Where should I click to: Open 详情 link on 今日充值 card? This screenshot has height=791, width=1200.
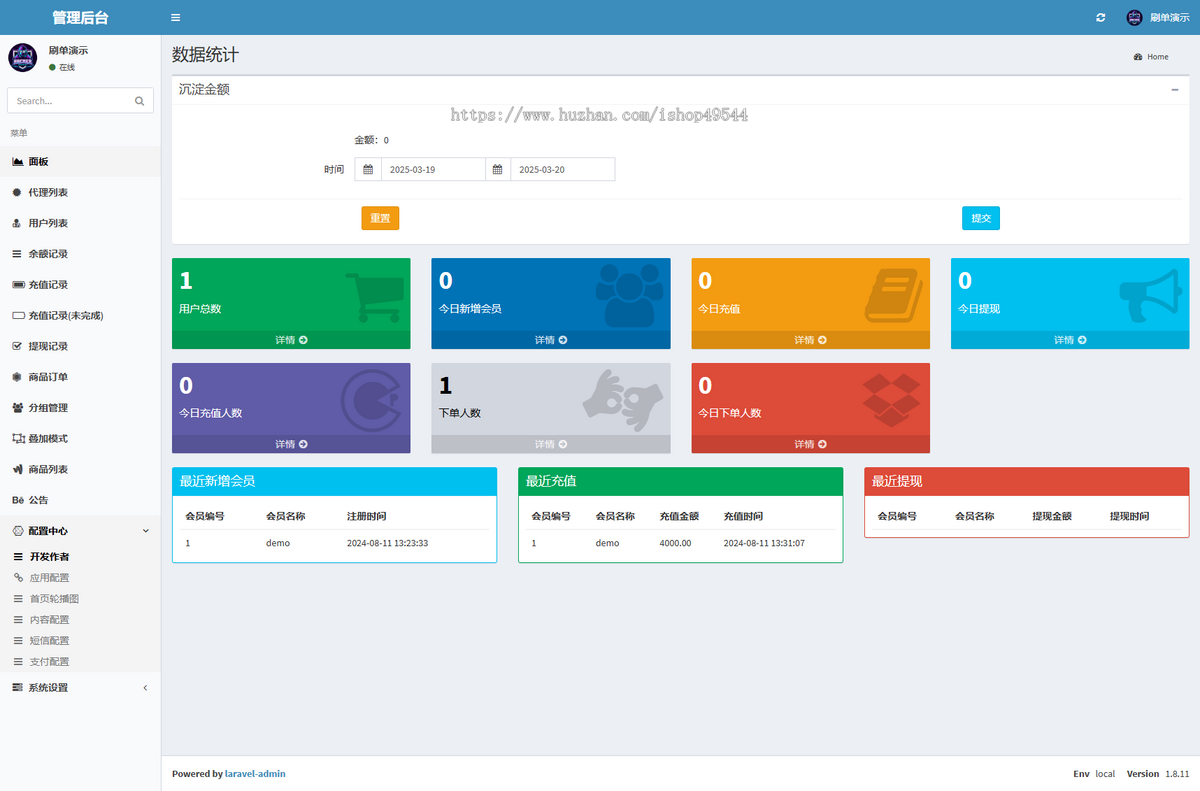tap(810, 340)
